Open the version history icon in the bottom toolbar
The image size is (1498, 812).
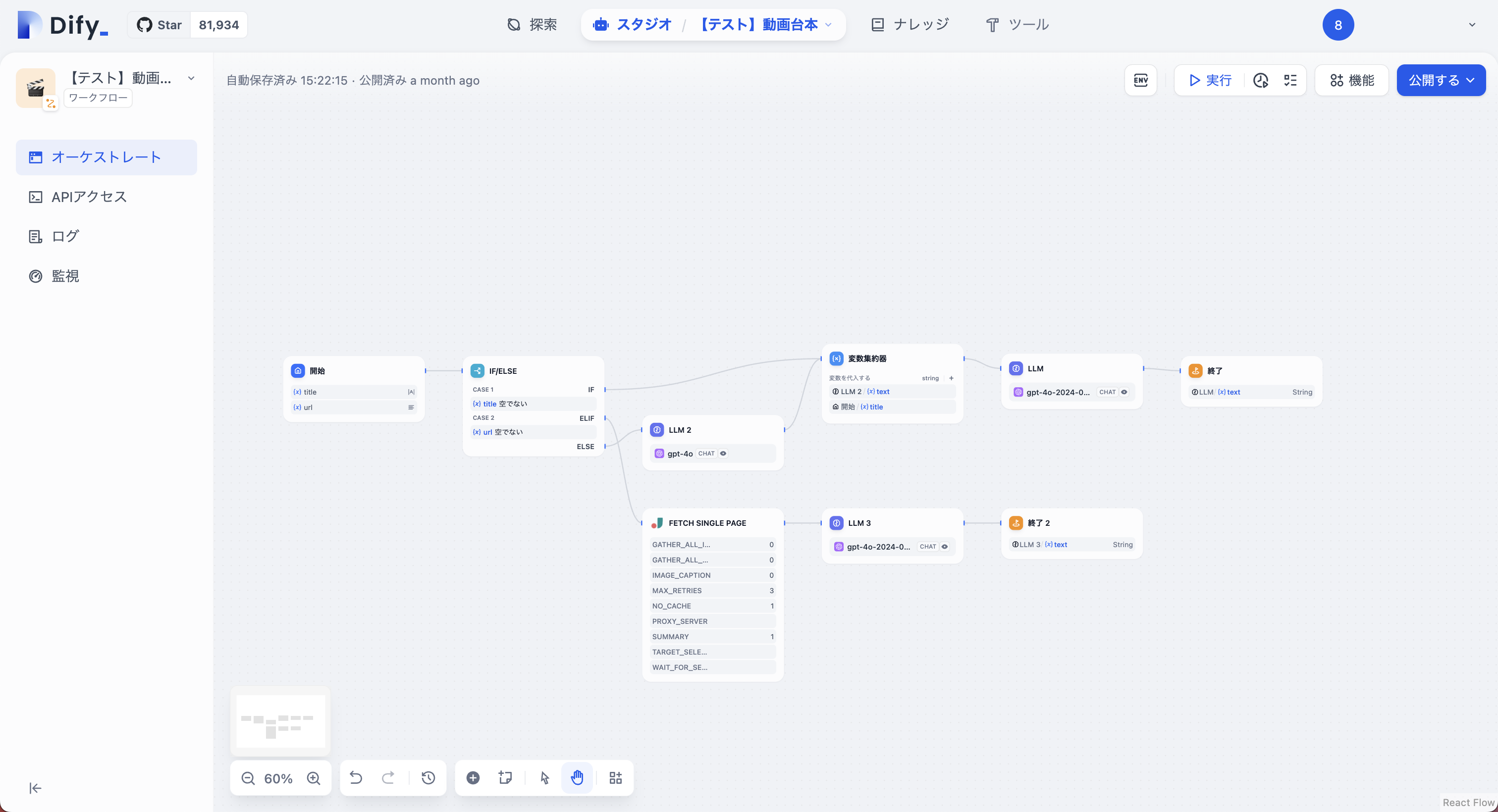tap(428, 778)
